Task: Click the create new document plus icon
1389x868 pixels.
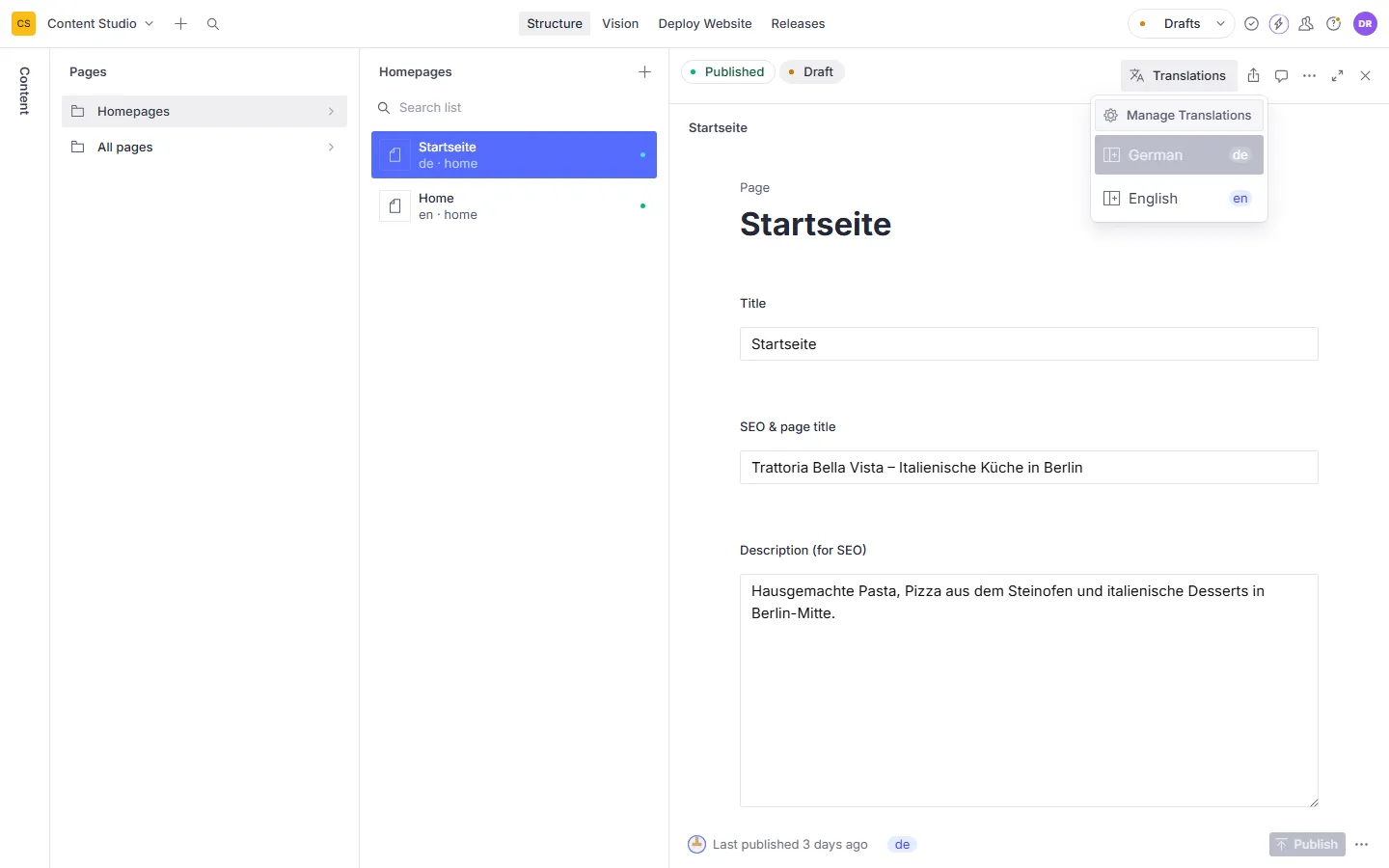Action: 180,23
